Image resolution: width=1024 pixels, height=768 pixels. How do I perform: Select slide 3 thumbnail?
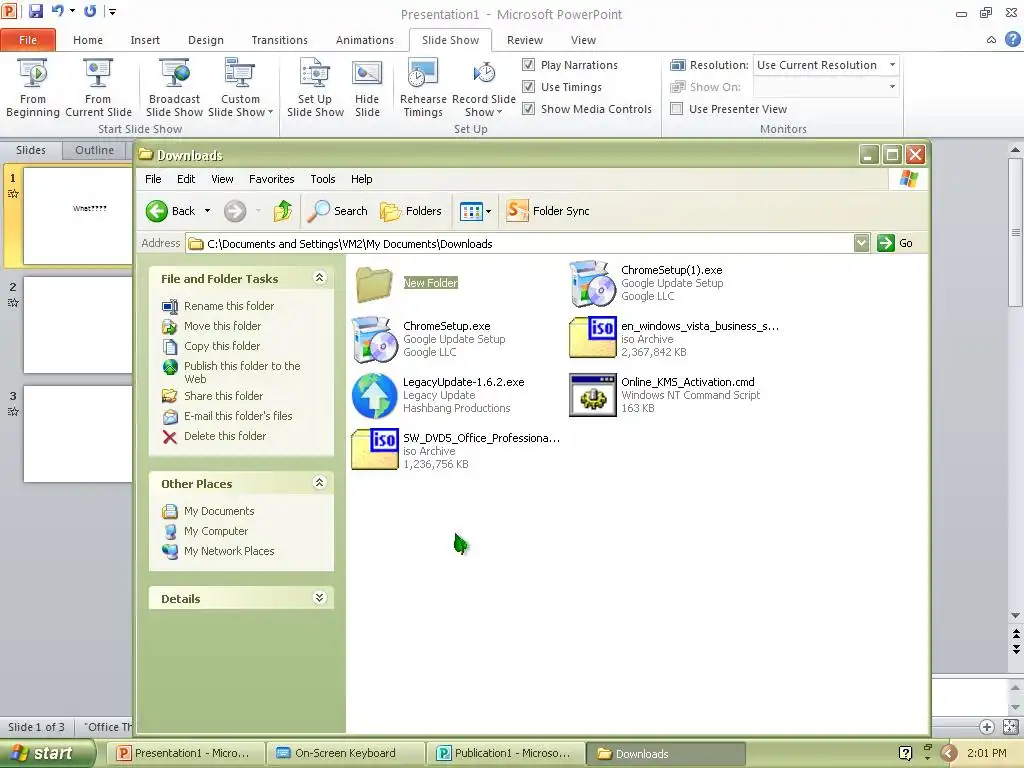pos(78,434)
